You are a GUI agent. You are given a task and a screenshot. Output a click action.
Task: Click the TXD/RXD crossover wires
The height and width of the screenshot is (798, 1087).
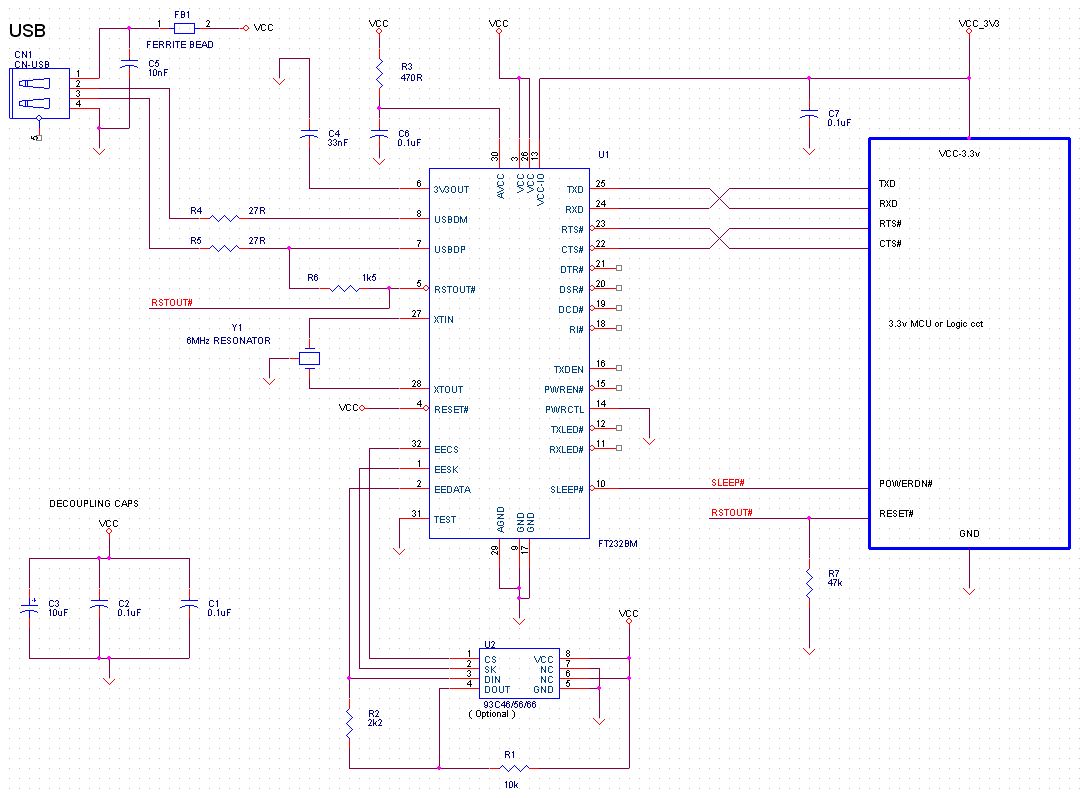[x=720, y=198]
